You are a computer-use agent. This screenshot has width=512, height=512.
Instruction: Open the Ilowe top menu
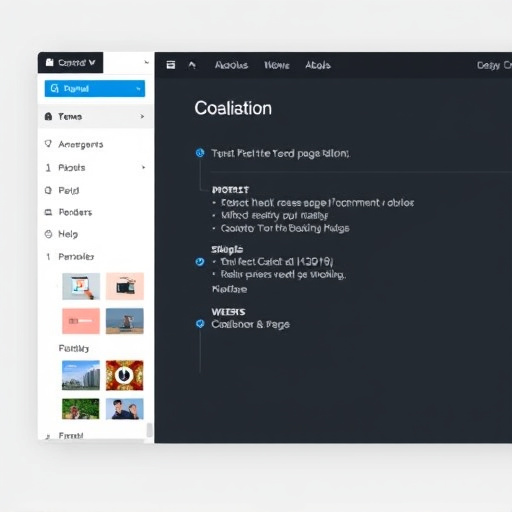click(x=277, y=65)
